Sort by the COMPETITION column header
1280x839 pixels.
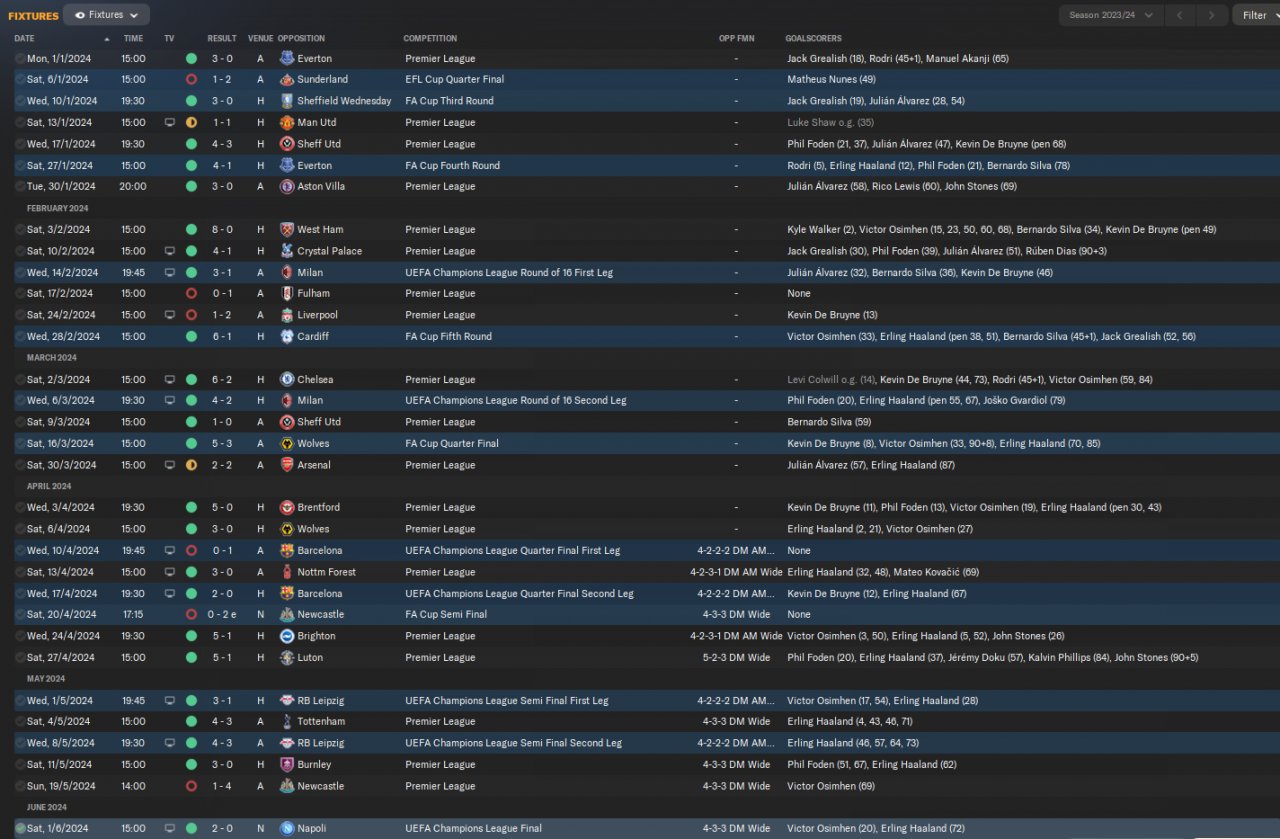click(430, 39)
